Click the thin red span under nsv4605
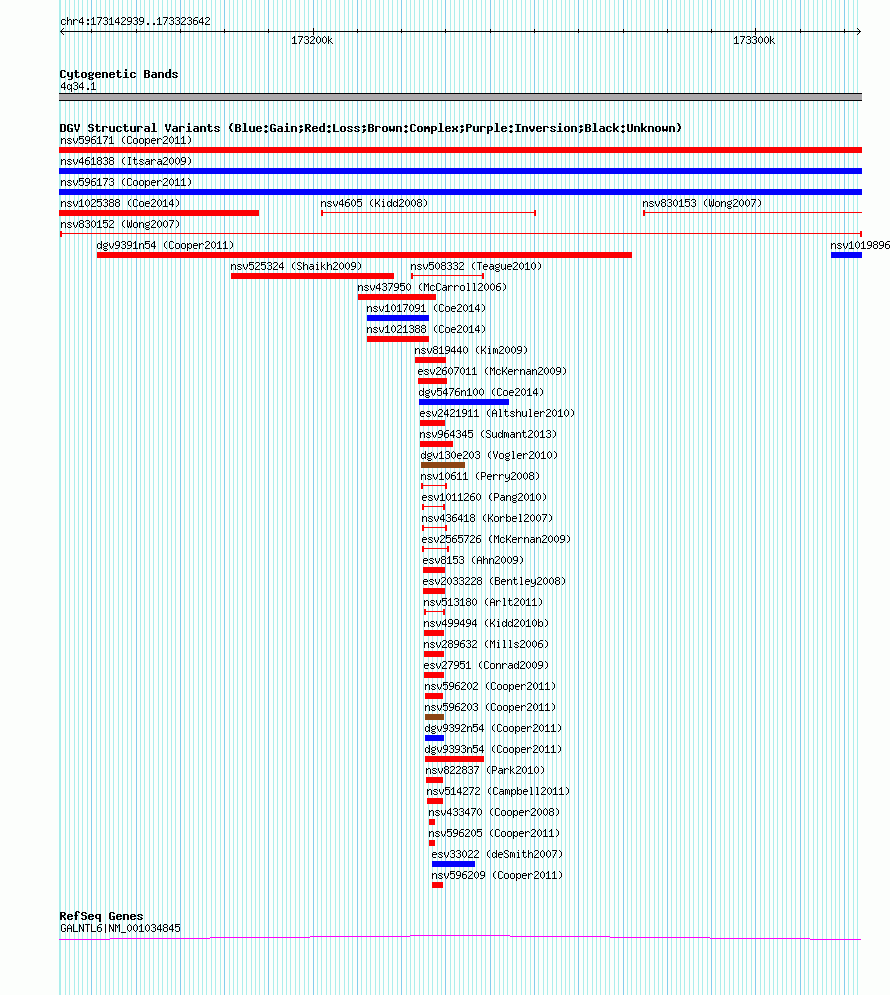This screenshot has width=890, height=995. tap(428, 213)
